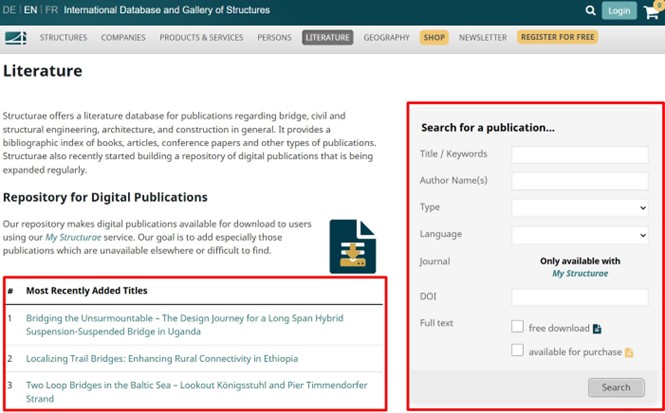The height and width of the screenshot is (413, 665).
Task: Open the Structures menu
Action: (63, 38)
